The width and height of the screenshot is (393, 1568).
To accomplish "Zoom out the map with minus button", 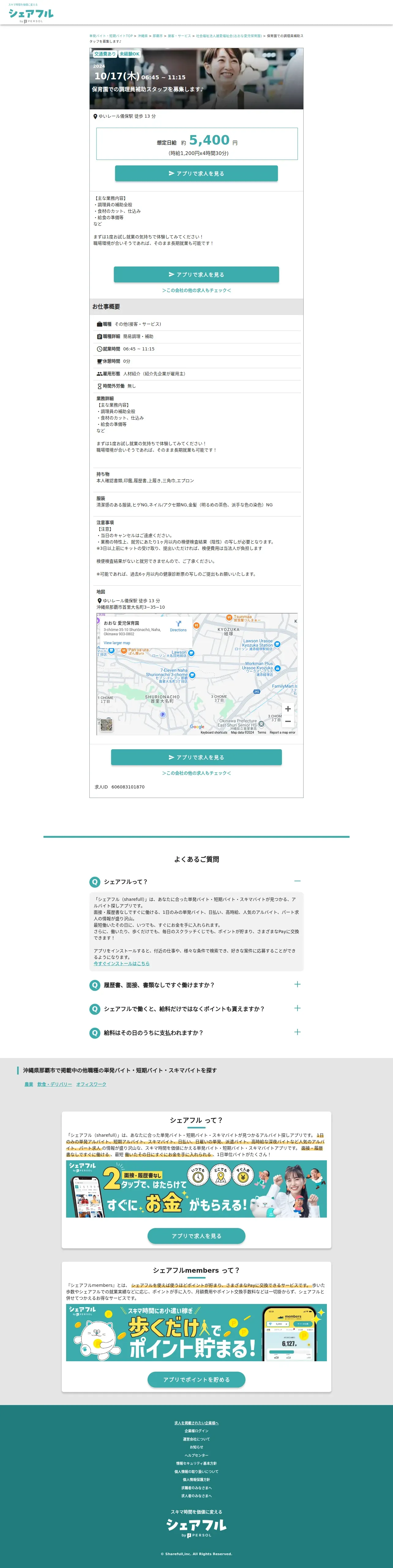I will (288, 722).
